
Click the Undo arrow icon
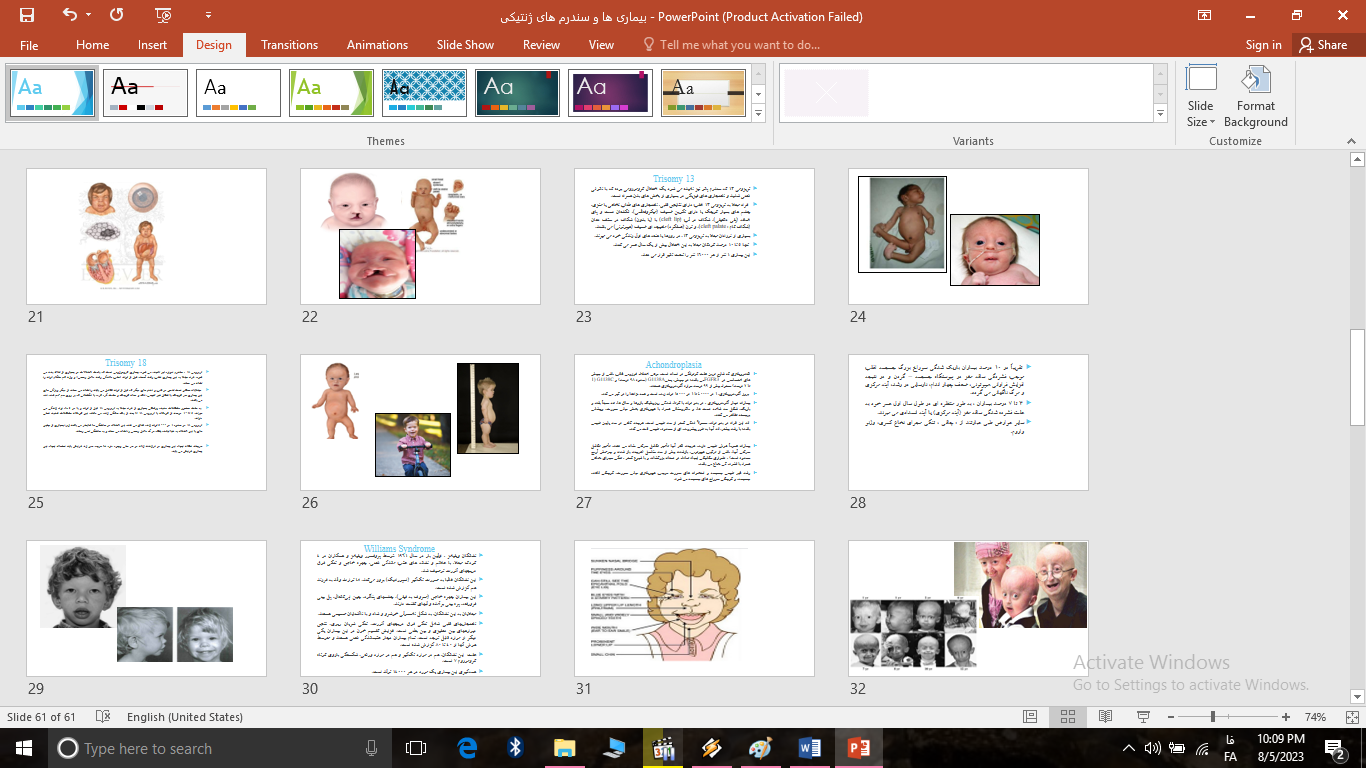coord(70,16)
